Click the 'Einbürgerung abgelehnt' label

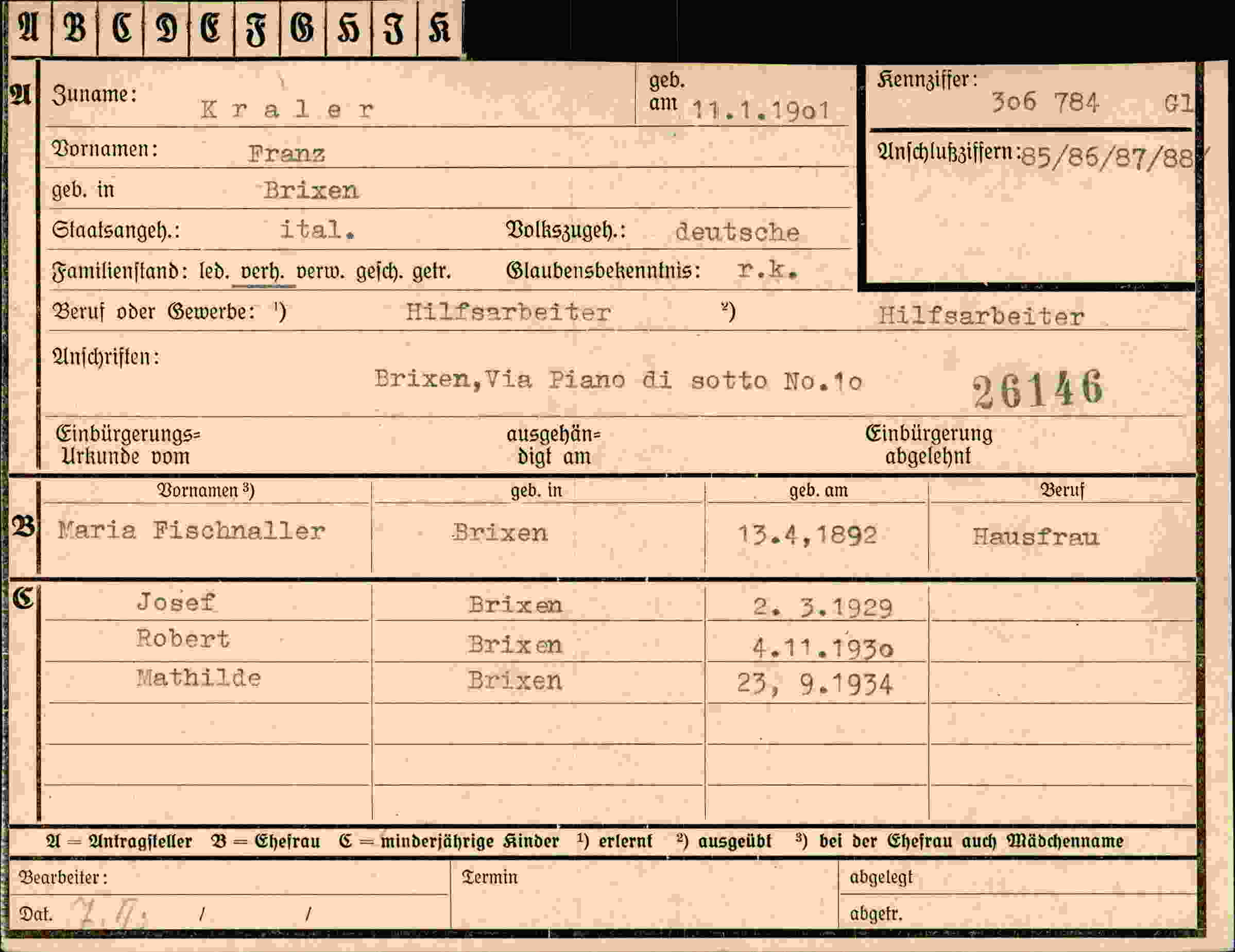[929, 445]
